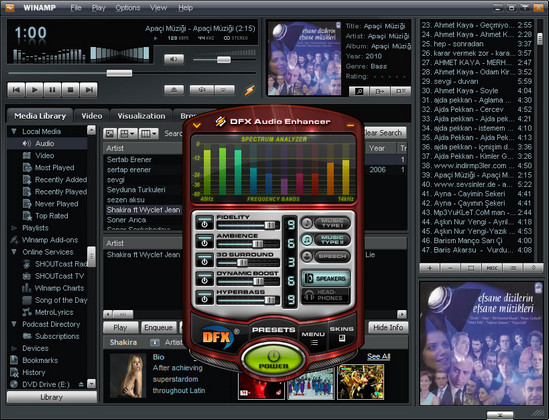The width and height of the screenshot is (549, 420).
Task: Click the Hide Info button
Action: click(388, 328)
